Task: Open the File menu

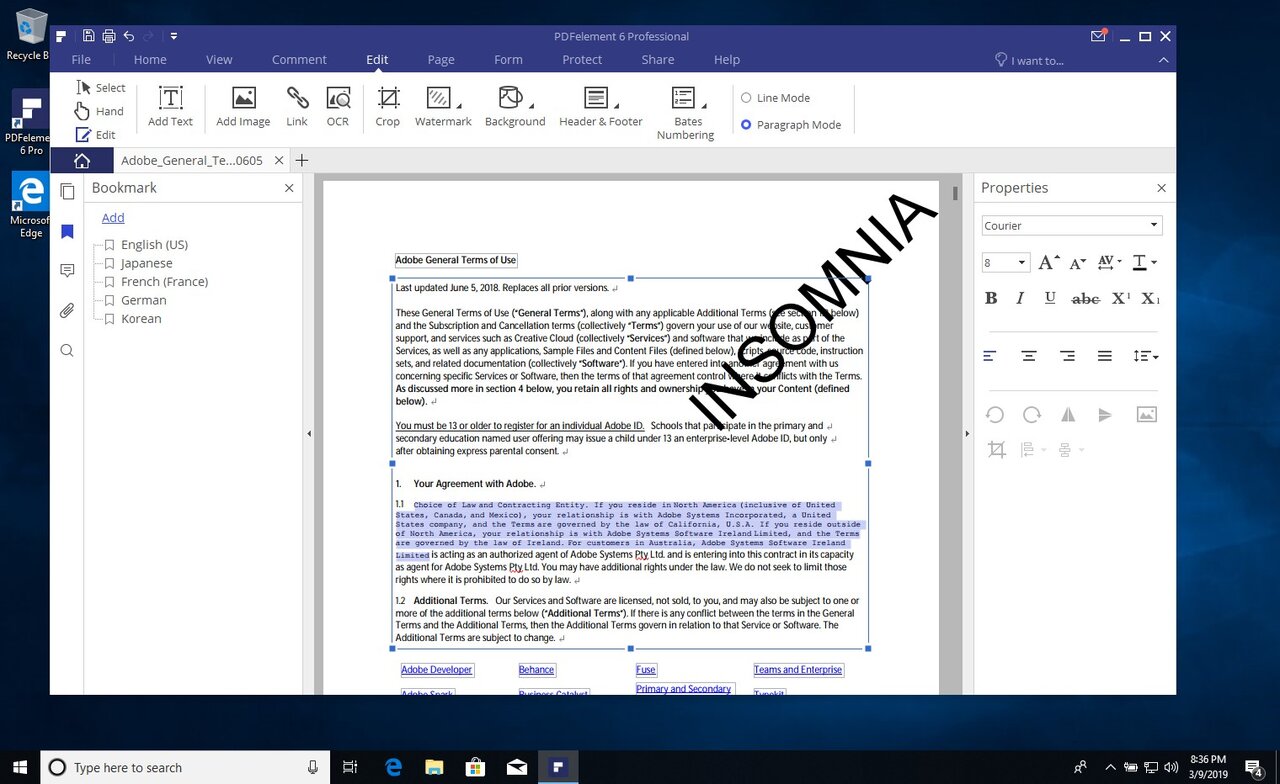Action: click(x=81, y=60)
